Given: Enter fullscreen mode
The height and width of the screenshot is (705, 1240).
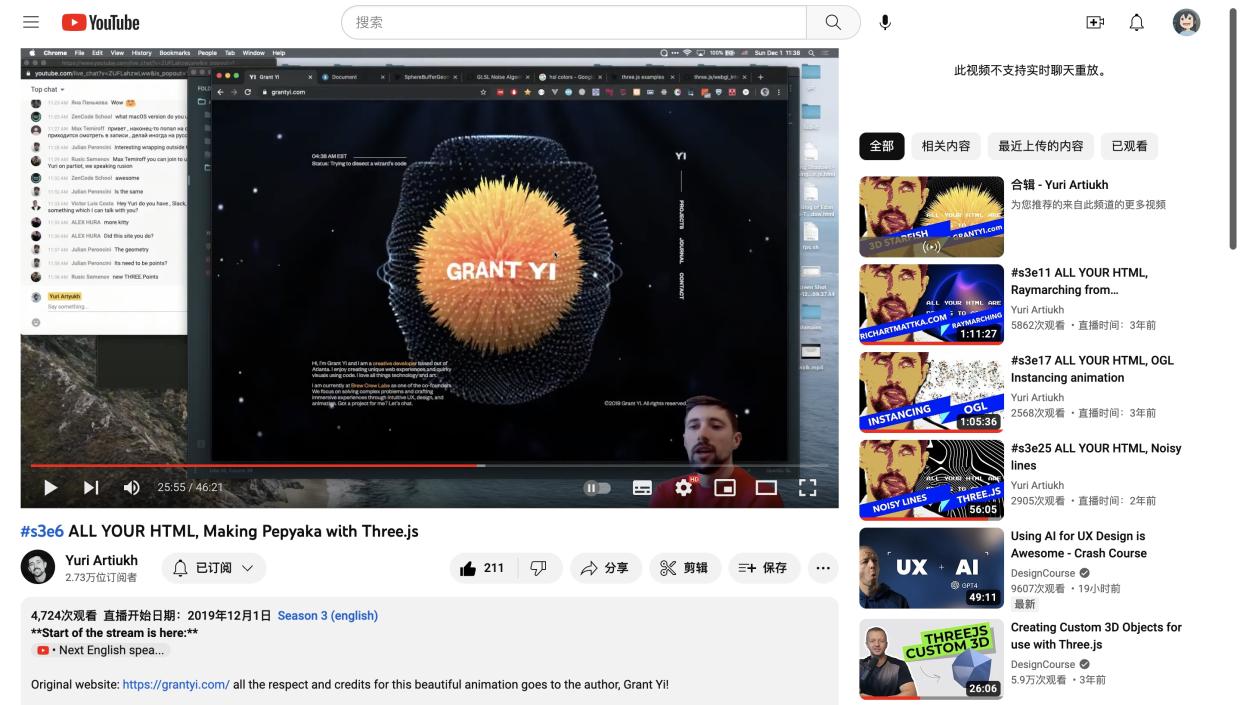Looking at the screenshot, I should [x=807, y=487].
